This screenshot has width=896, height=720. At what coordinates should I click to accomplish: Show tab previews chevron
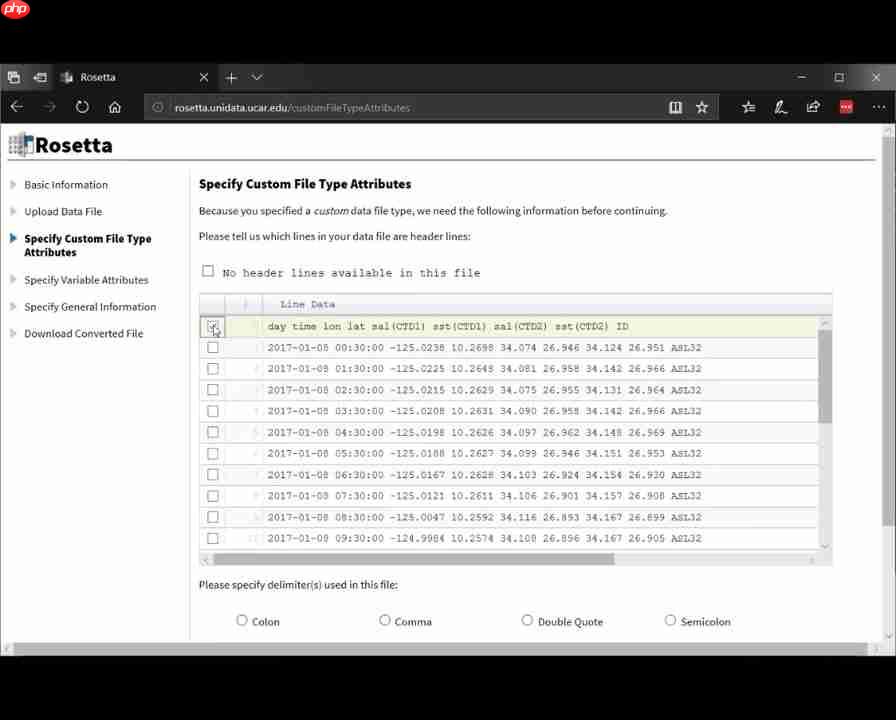pos(257,77)
